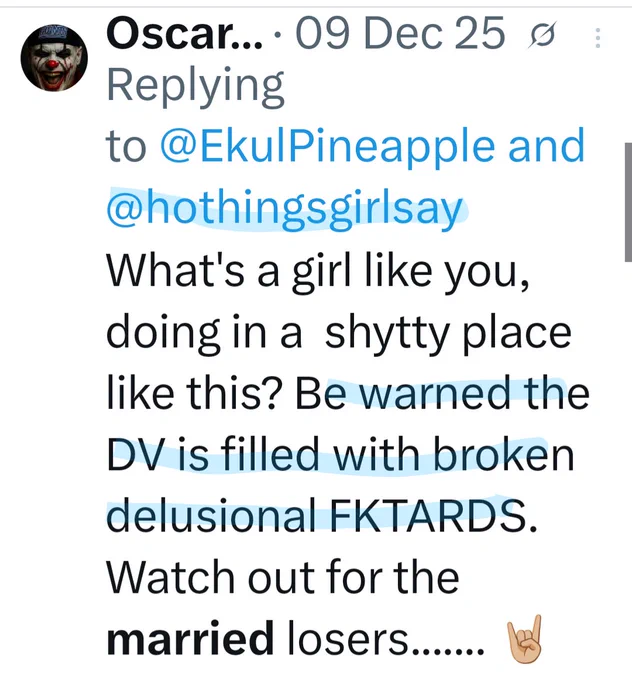Viewport: 632px width, 680px height.
Task: Open the clown-face profile avatar
Action: click(x=54, y=58)
